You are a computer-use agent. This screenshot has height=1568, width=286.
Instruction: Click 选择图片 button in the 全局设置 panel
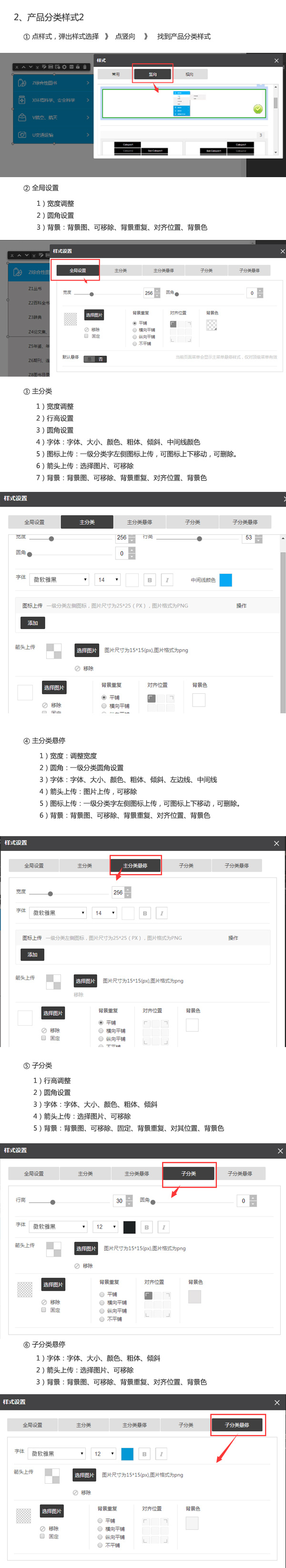pos(94,315)
